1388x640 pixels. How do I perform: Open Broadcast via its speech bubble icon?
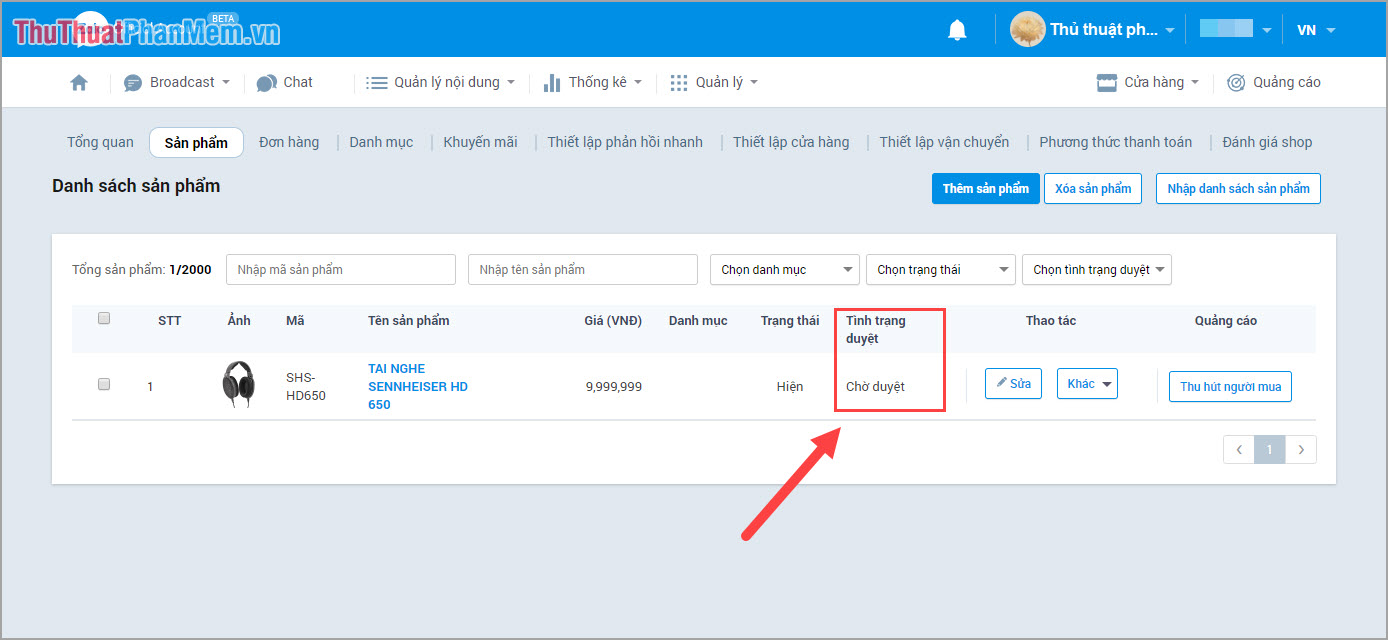tap(133, 82)
